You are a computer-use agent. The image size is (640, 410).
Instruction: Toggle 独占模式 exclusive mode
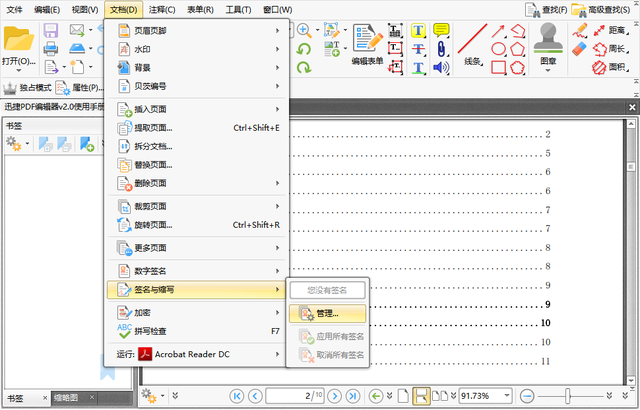click(x=27, y=87)
